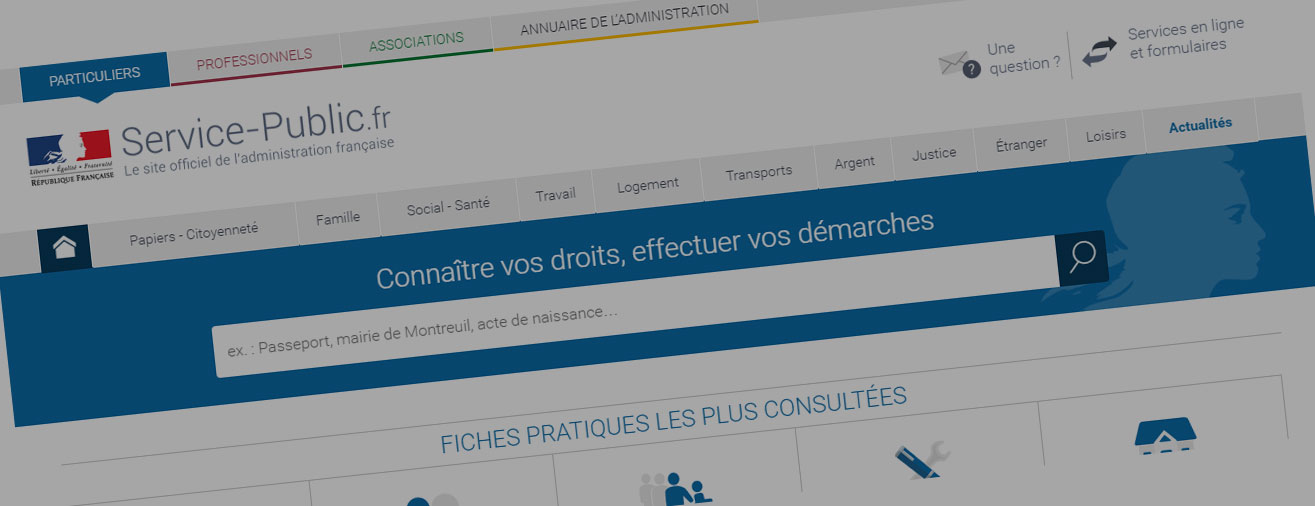Open the family group icon card
Screen dimensions: 1315x506
[x=674, y=489]
